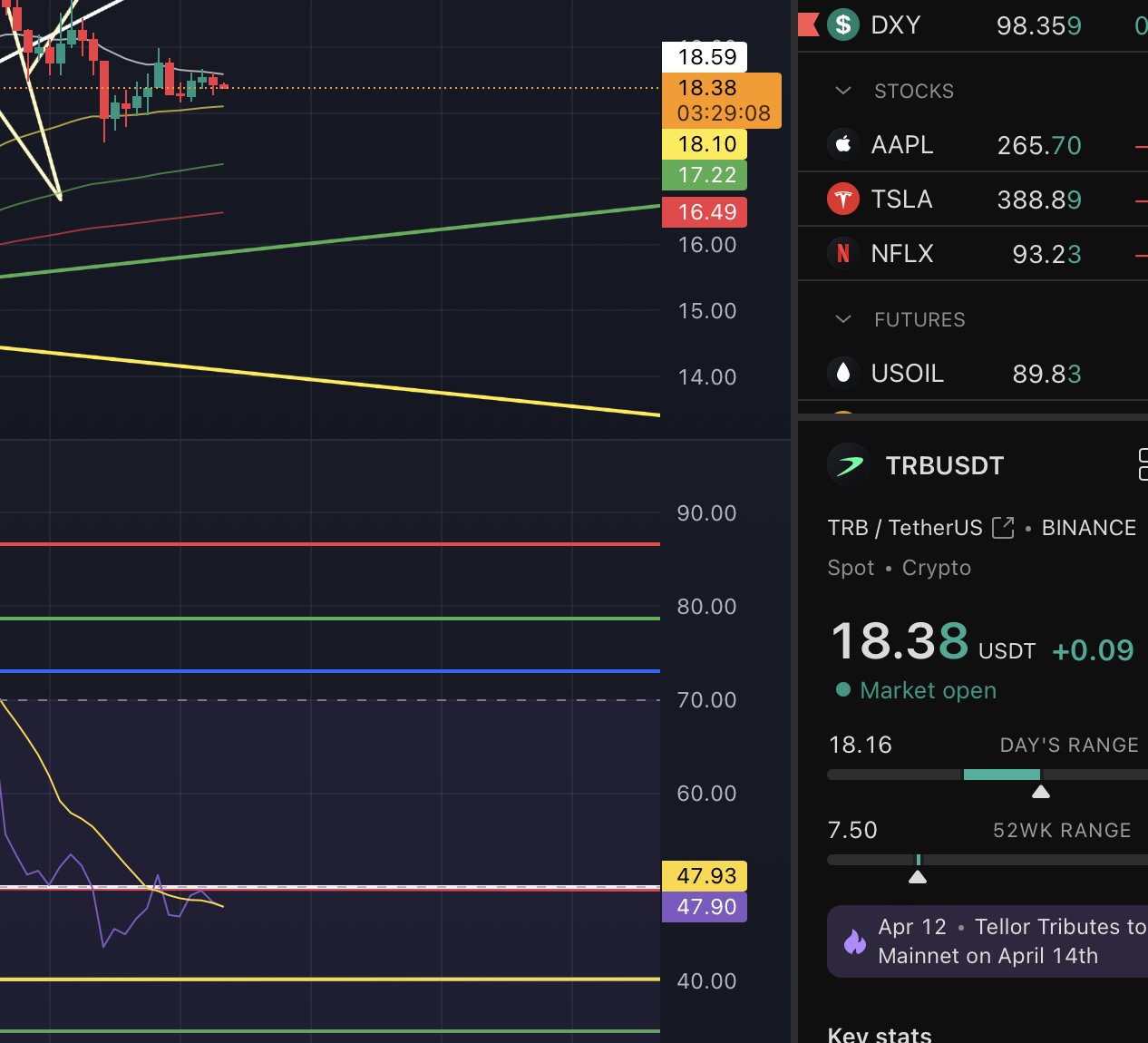The height and width of the screenshot is (1043, 1148).
Task: Click the blue horizontal line in indicator pane
Action: (x=330, y=671)
